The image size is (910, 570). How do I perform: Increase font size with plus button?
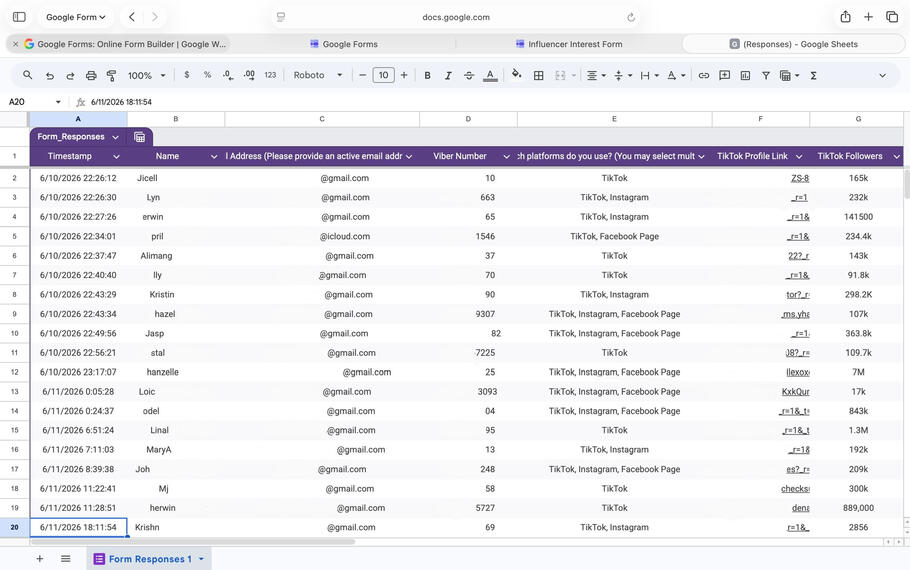[404, 75]
